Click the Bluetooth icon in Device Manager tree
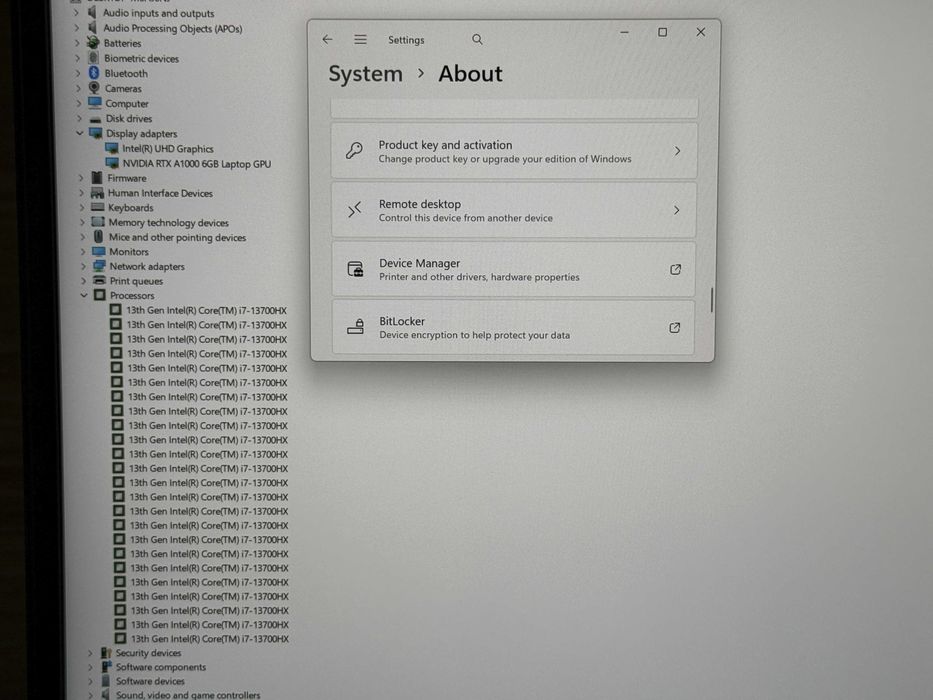933x700 pixels. tap(94, 73)
